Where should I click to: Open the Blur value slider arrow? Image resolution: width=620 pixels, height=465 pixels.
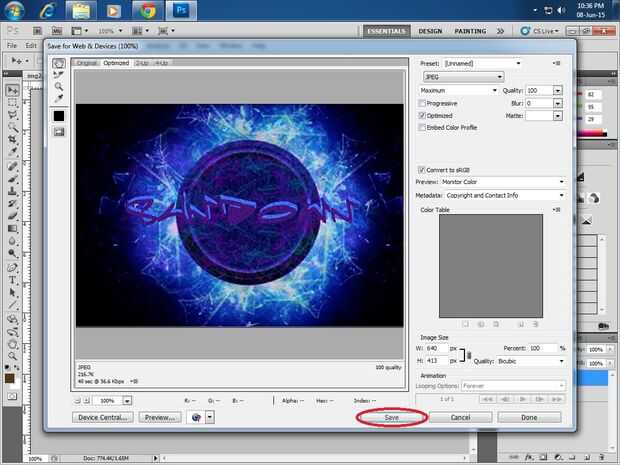point(558,103)
